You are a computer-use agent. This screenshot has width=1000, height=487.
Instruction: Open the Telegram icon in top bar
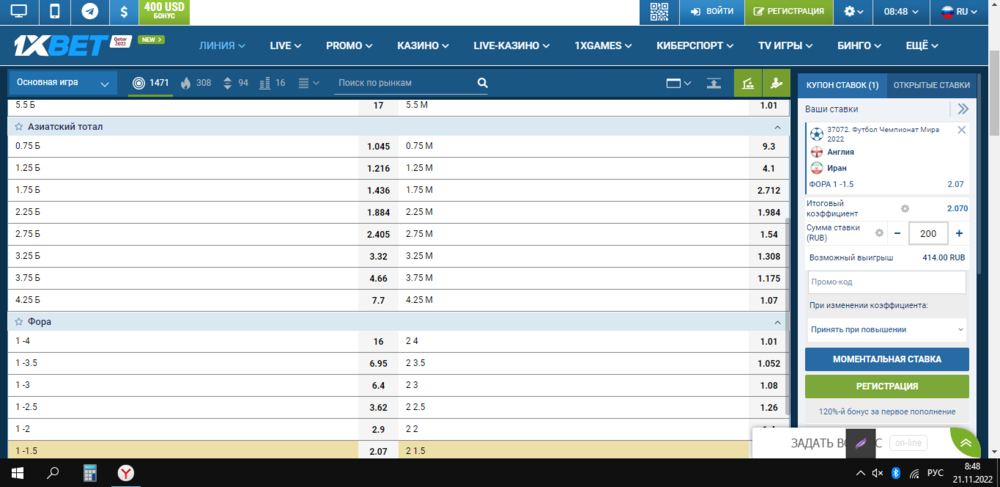point(90,11)
